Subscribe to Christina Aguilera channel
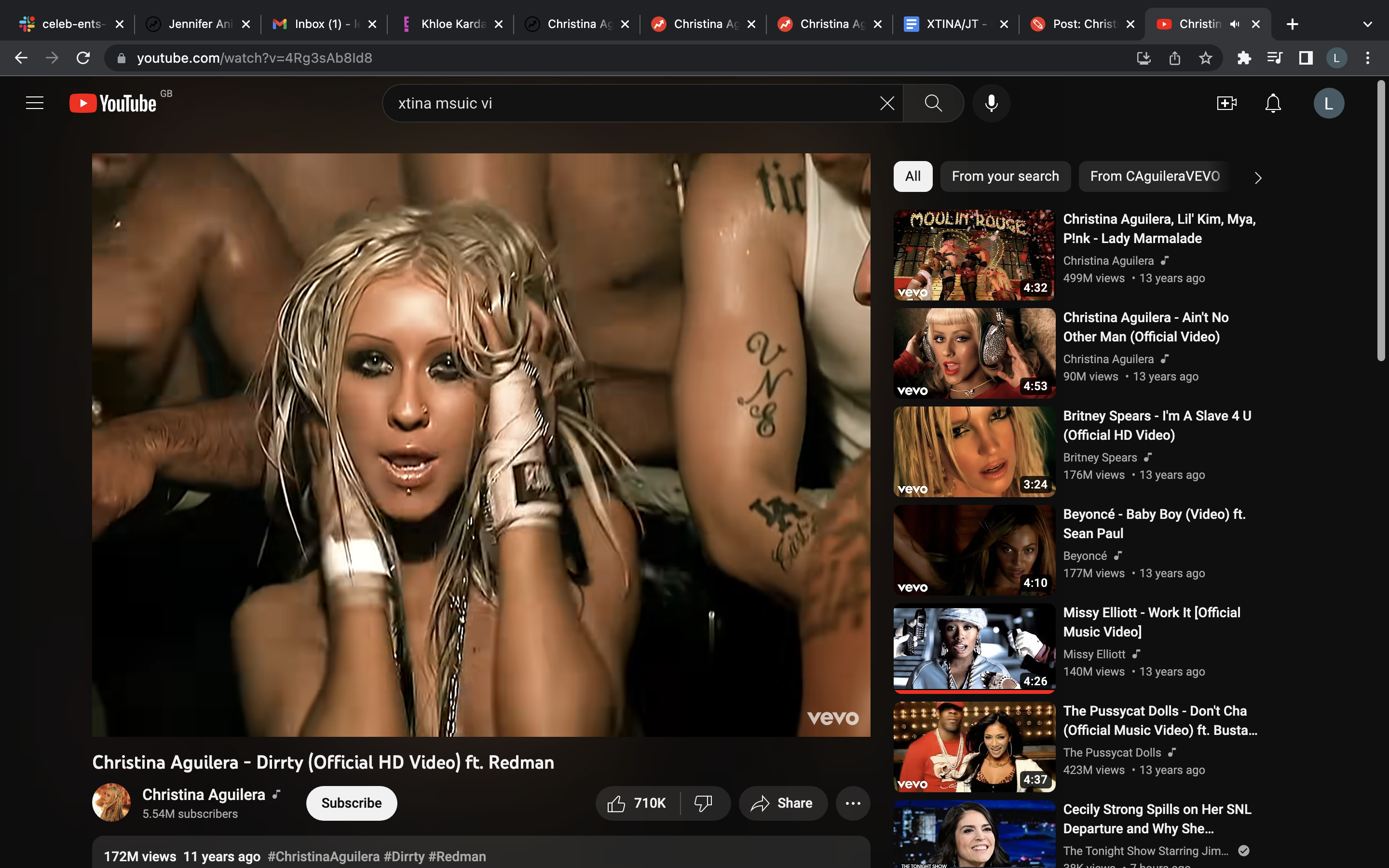1389x868 pixels. [351, 803]
